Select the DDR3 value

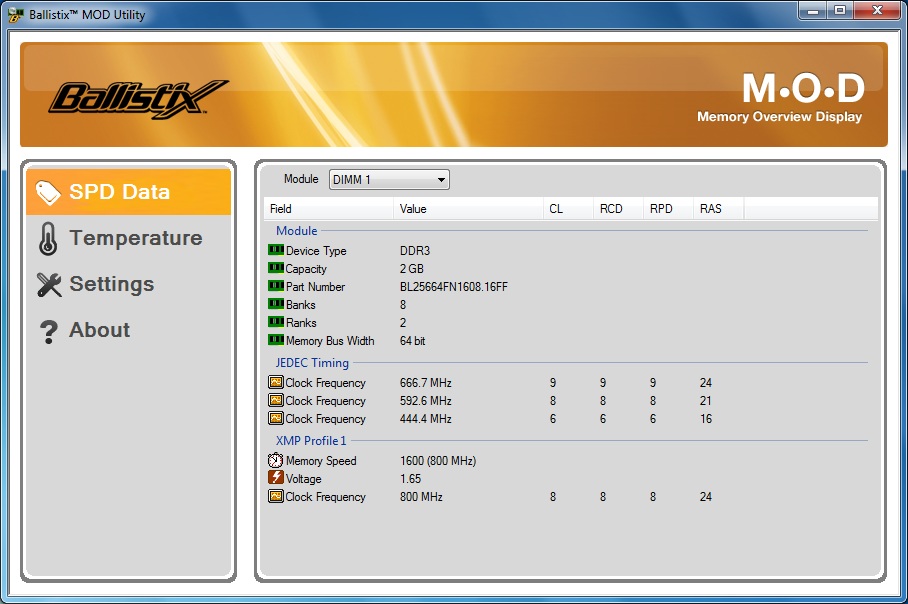(x=415, y=251)
